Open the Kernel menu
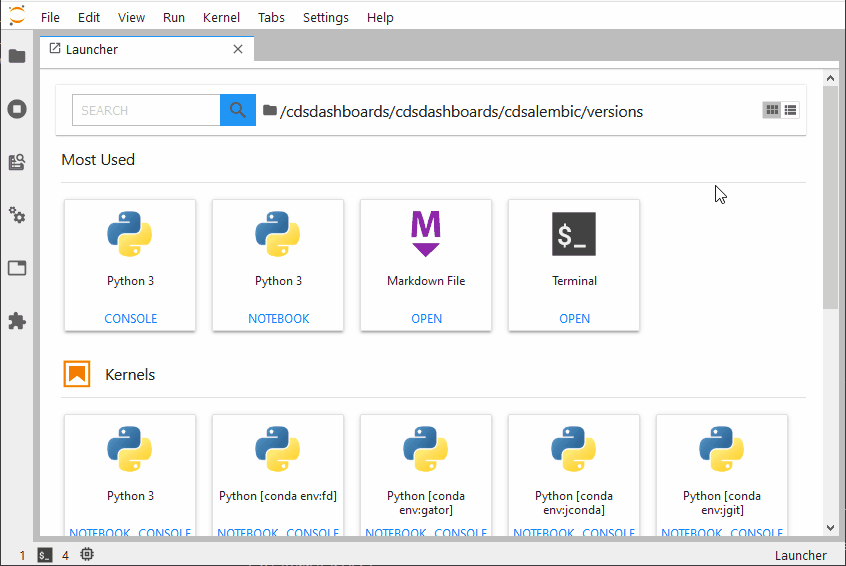The image size is (846, 566). pyautogui.click(x=221, y=17)
